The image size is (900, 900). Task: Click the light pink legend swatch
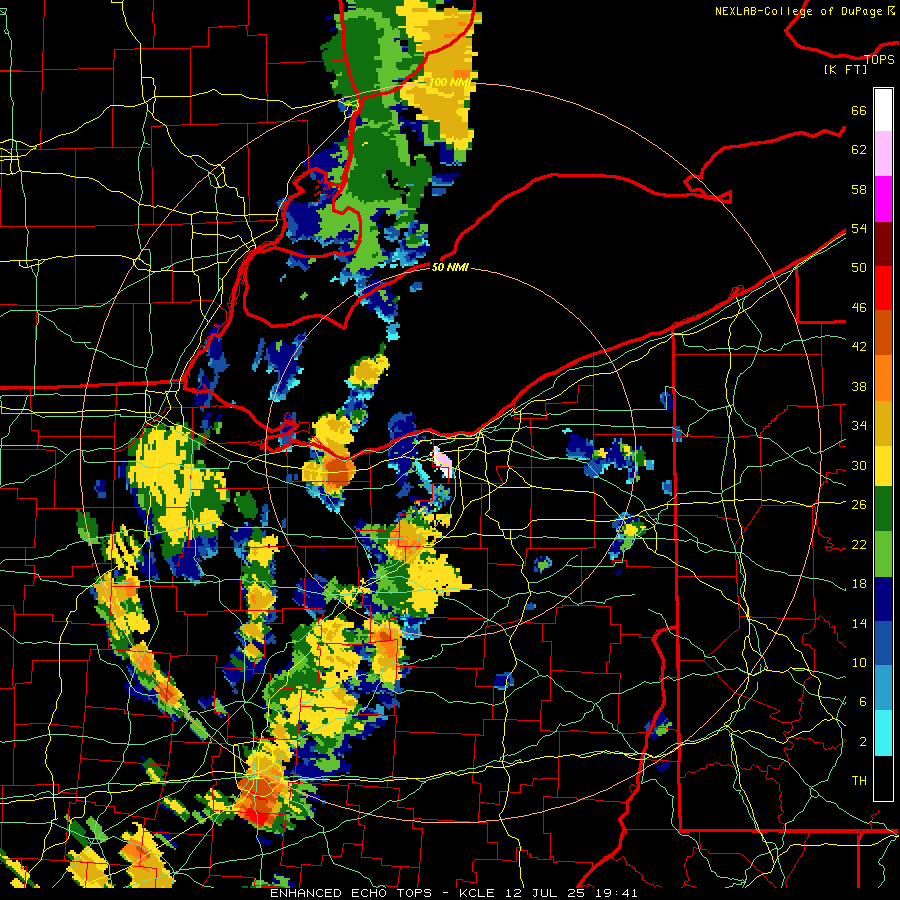[883, 154]
